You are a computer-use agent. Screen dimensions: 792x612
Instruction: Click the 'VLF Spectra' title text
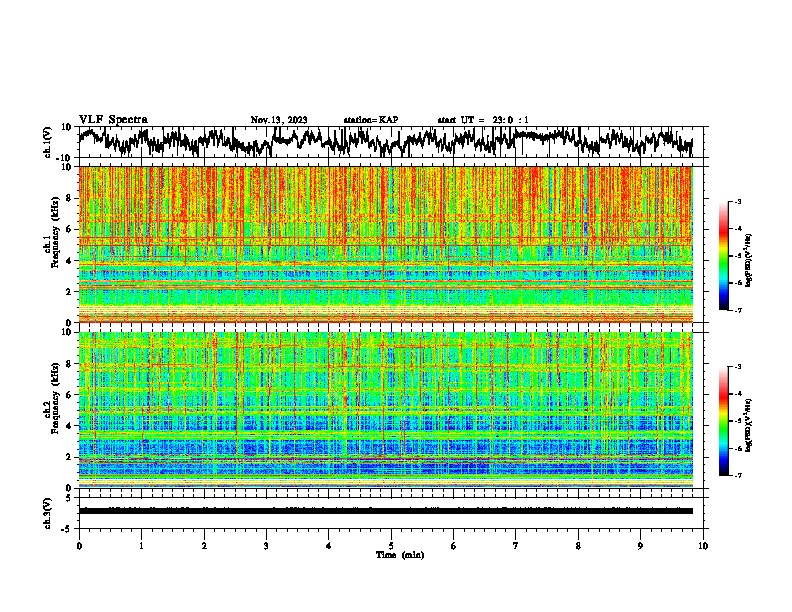(x=113, y=120)
